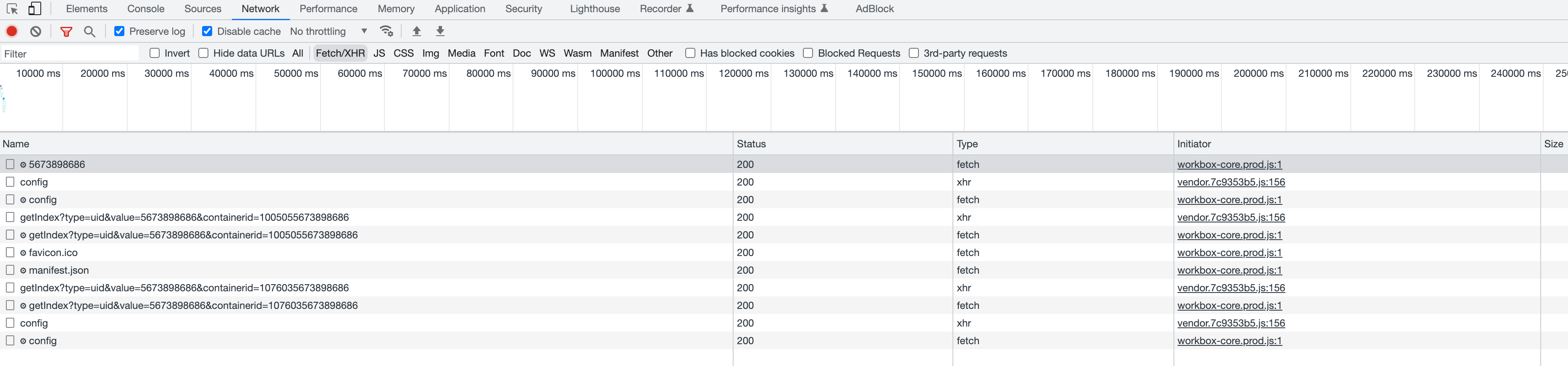Select the Performance tab

click(329, 8)
